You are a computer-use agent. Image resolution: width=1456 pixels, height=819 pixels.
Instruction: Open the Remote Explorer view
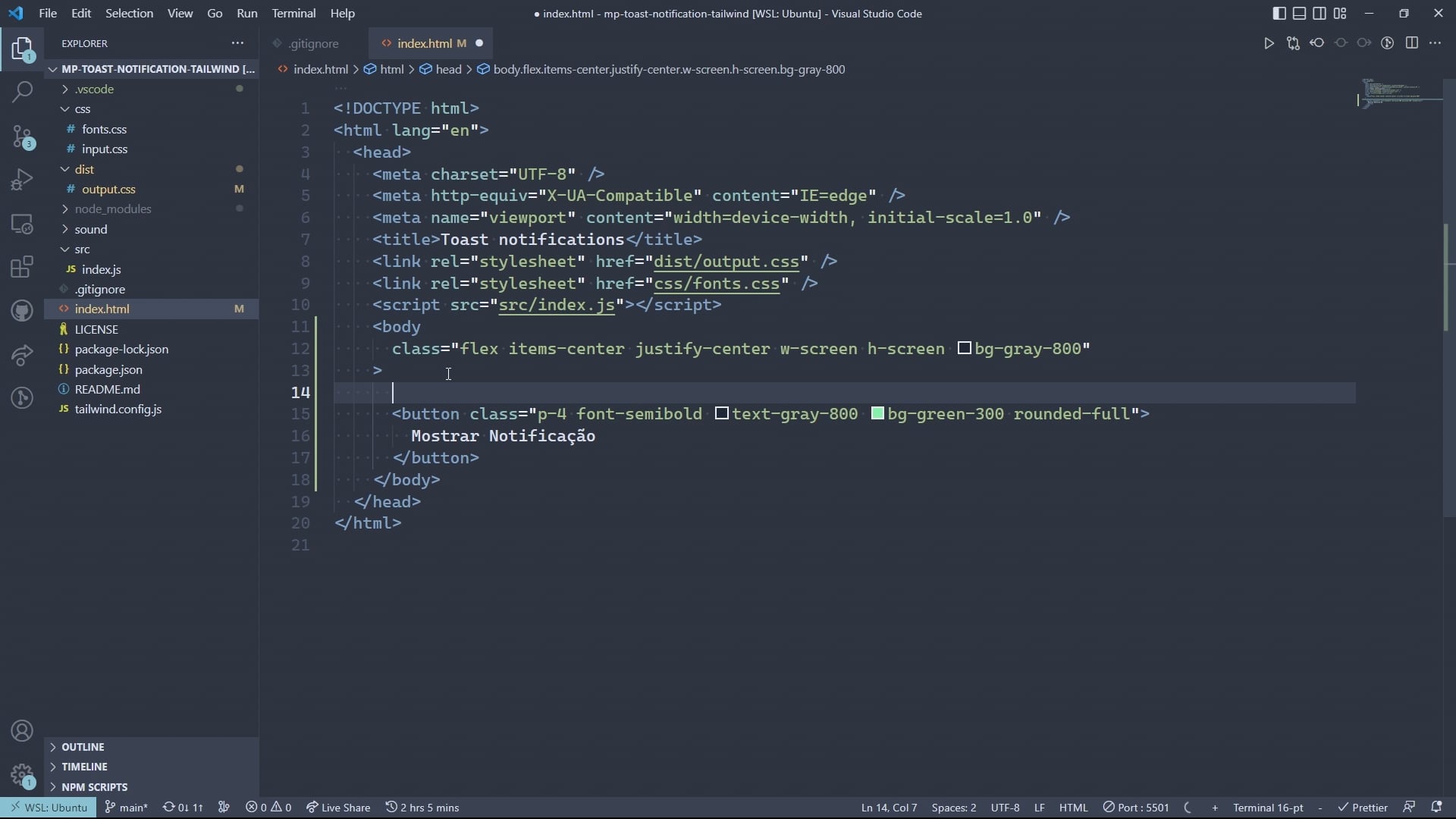pos(22,224)
